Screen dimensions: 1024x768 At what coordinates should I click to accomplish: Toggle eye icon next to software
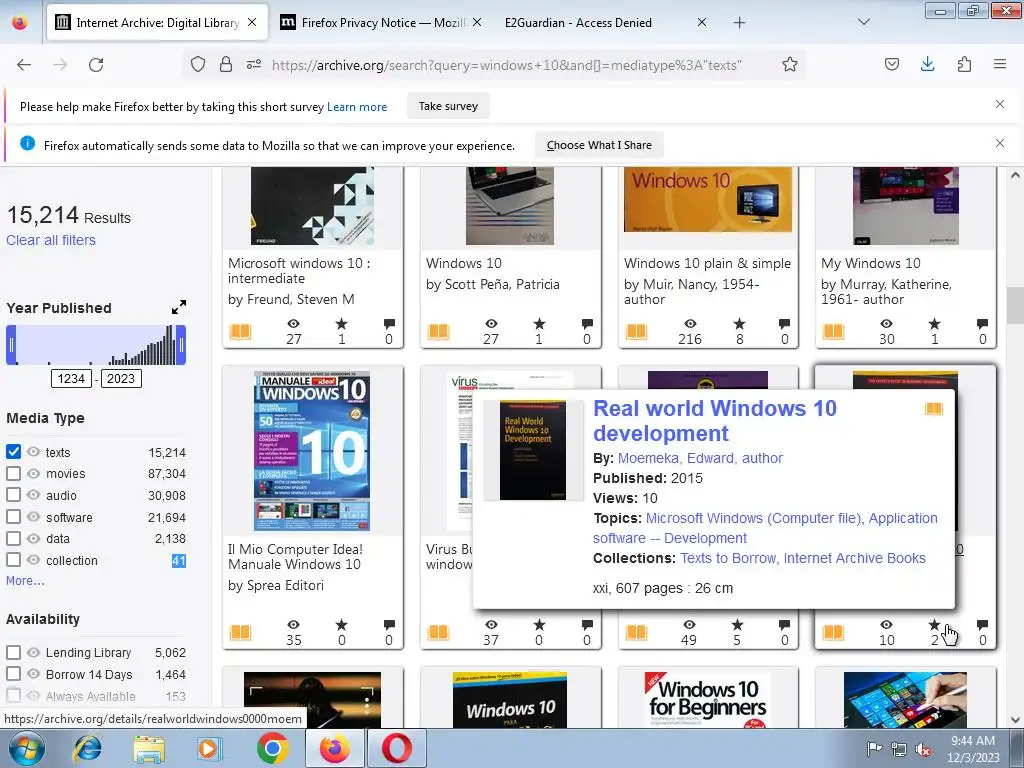(x=33, y=517)
